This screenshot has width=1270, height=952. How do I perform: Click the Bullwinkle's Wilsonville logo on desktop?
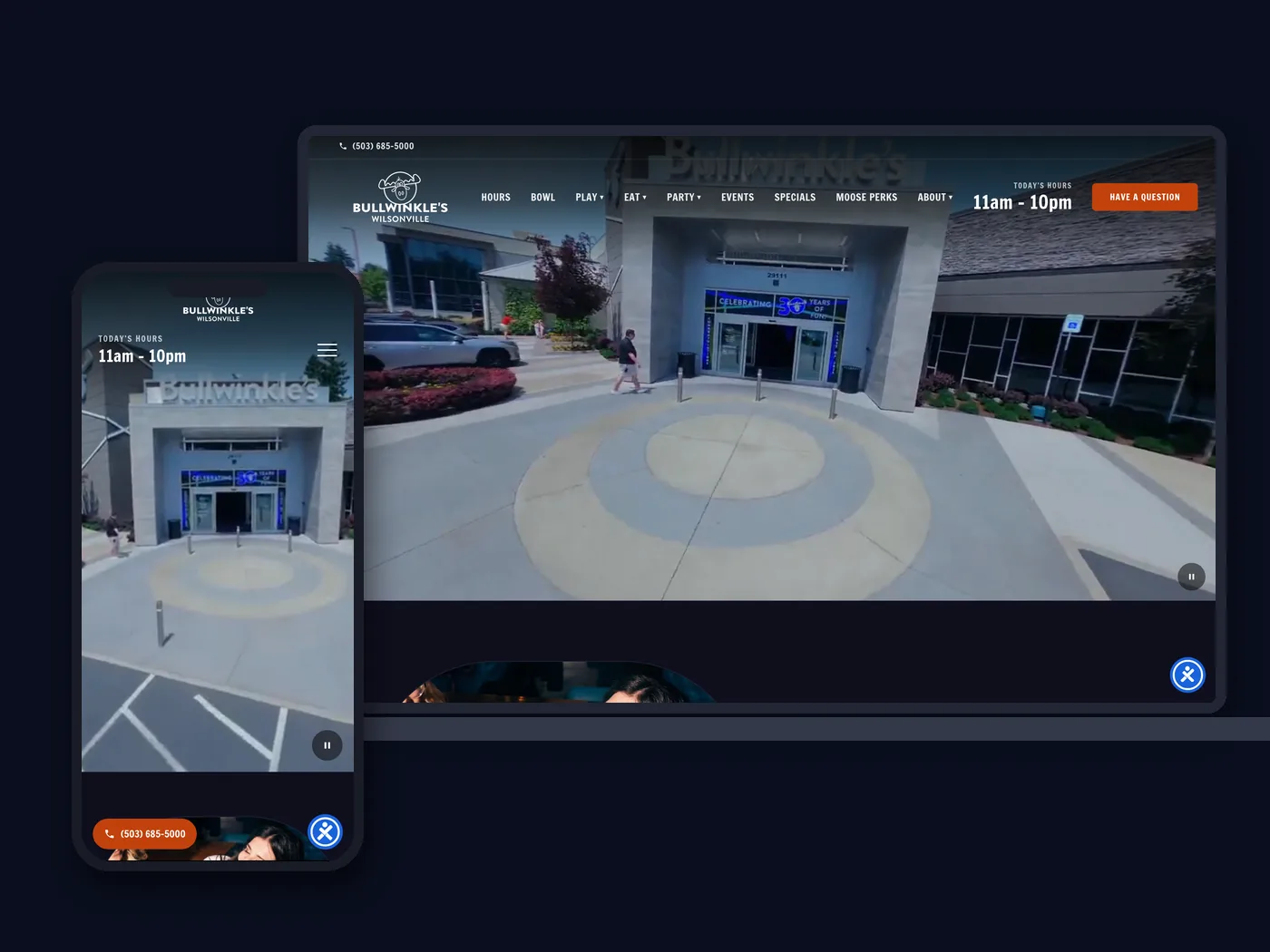coord(400,198)
